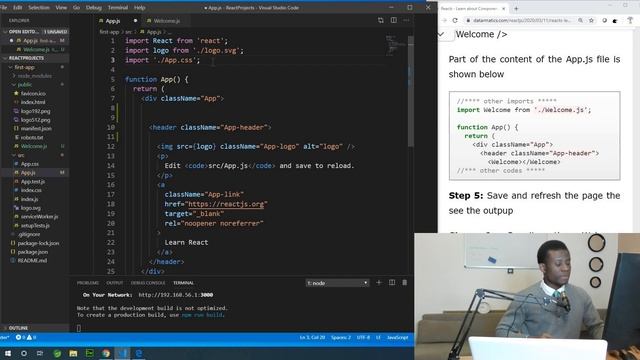
Task: Open index.html in the explorer
Action: 33,102
